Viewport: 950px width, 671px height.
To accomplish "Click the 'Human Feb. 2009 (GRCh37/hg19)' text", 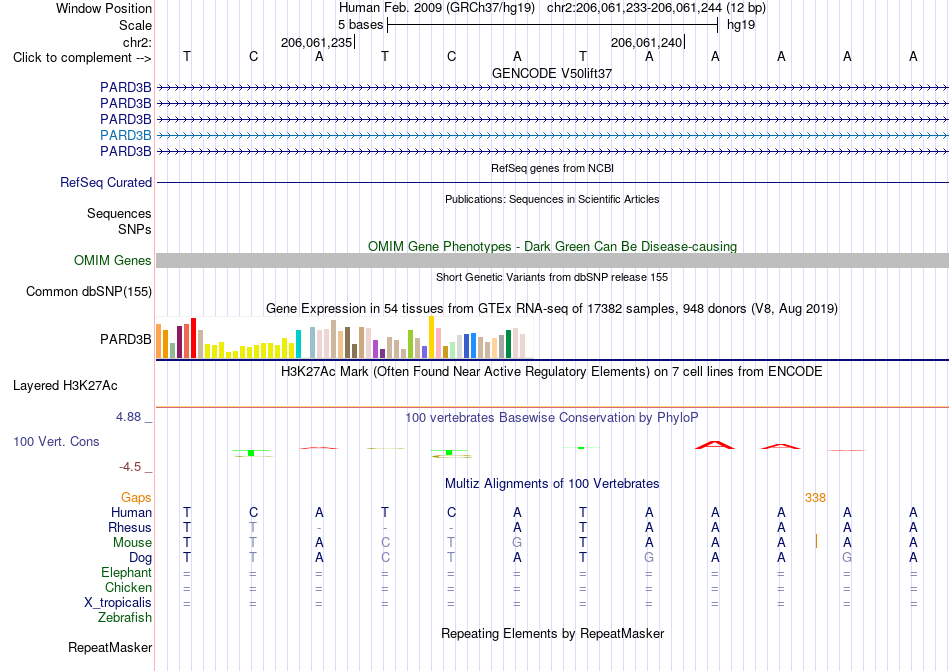I will click(437, 8).
